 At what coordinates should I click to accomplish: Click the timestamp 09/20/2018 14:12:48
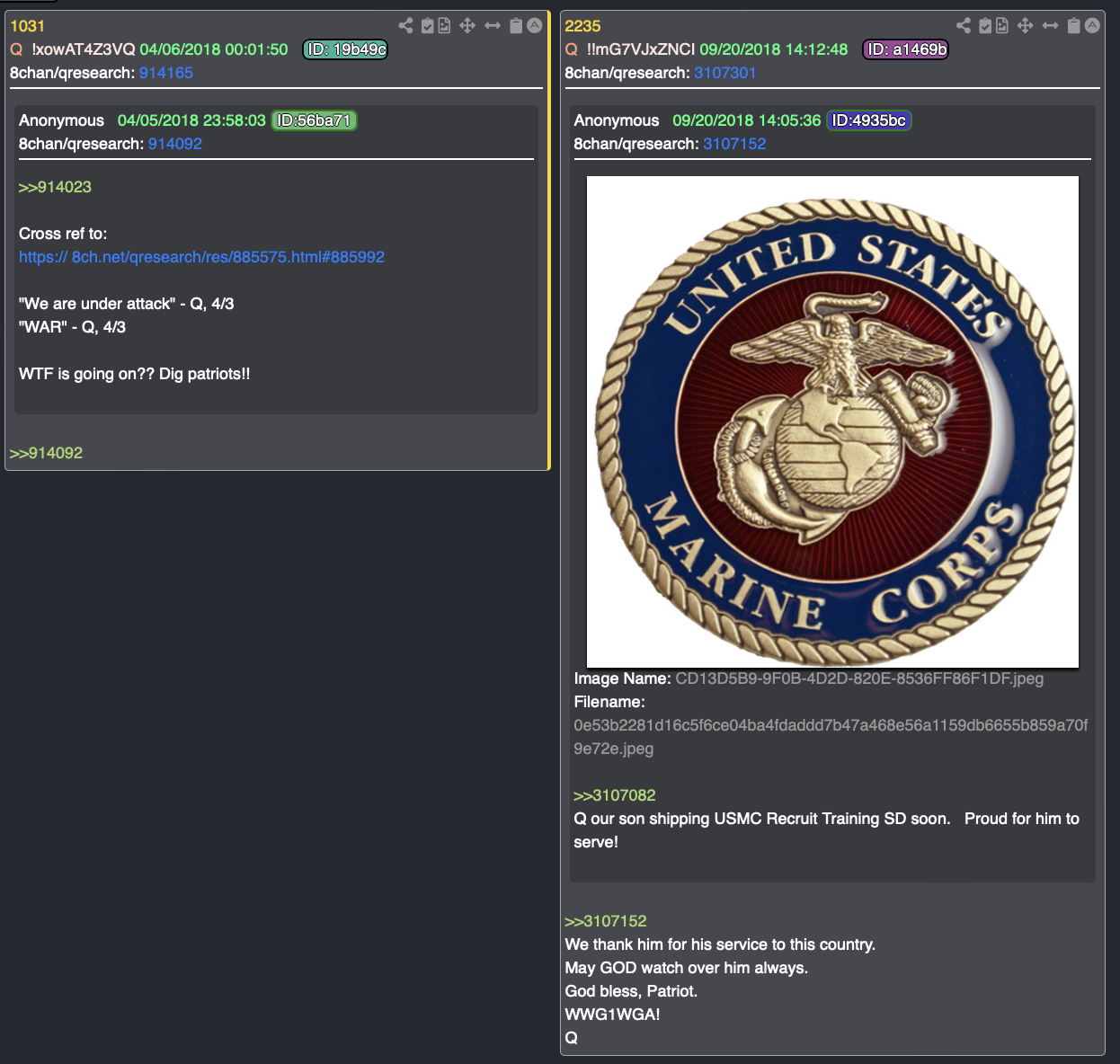[774, 49]
